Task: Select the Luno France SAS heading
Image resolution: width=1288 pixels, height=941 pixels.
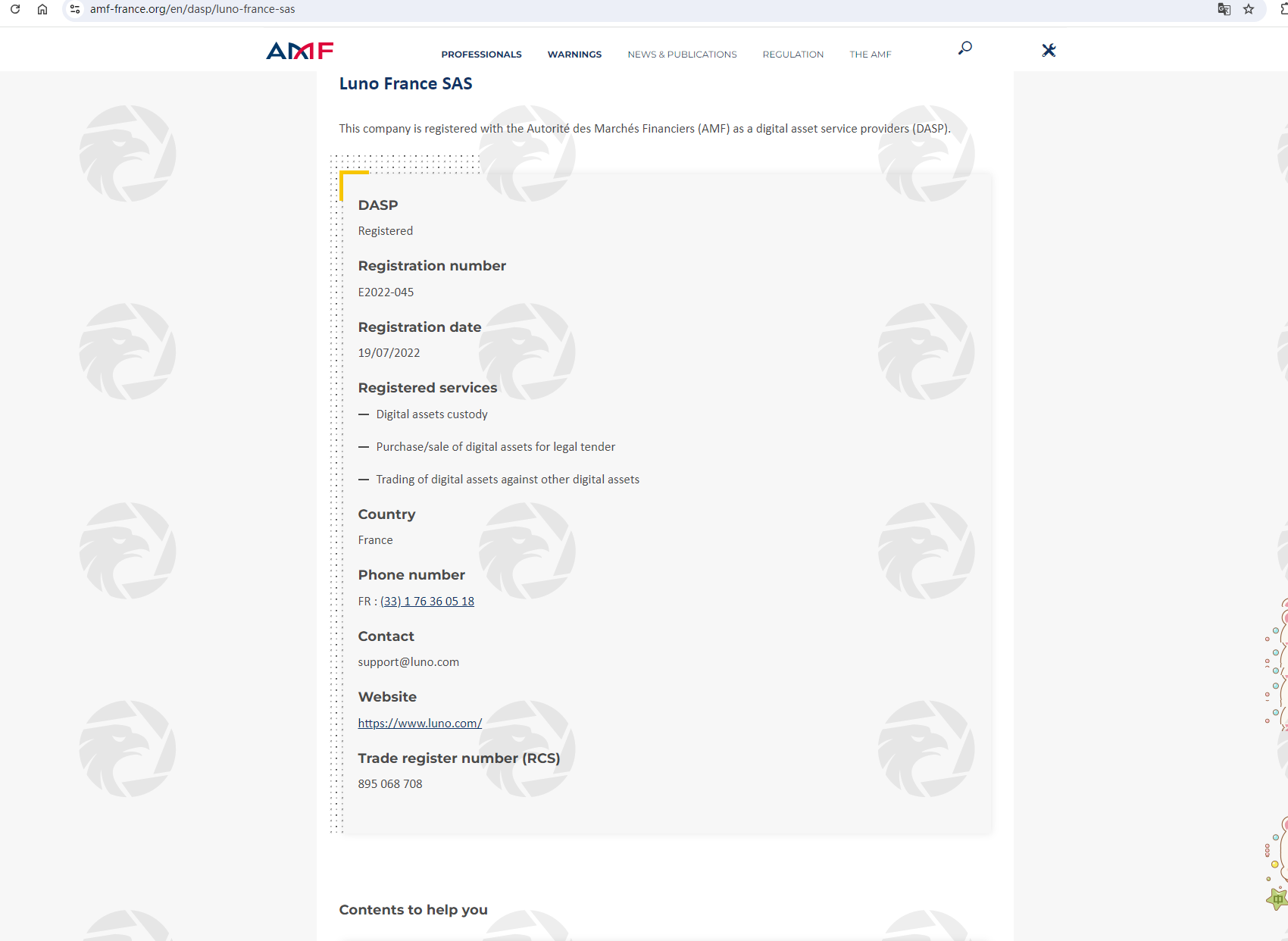Action: (x=405, y=83)
